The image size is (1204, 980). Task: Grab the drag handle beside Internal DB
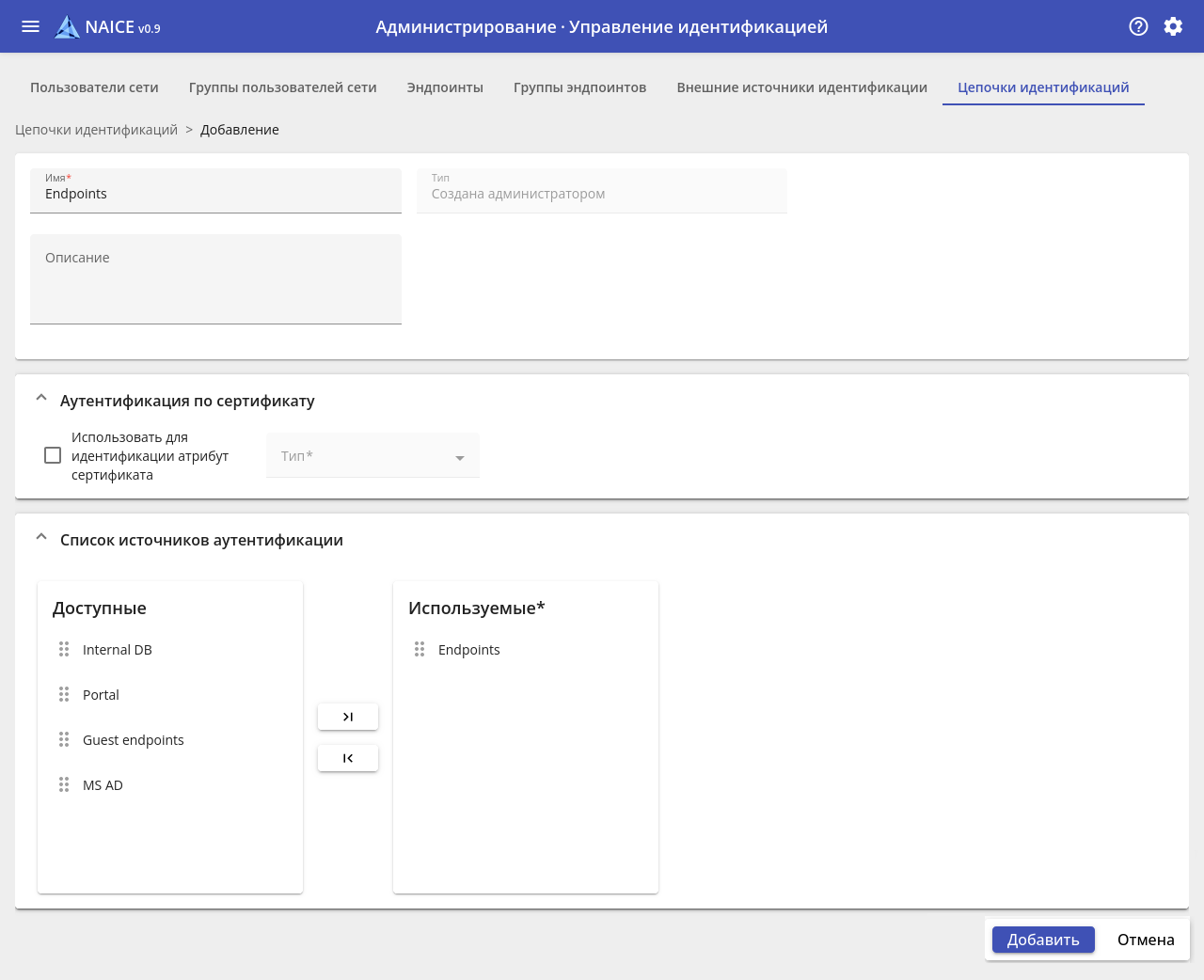pyautogui.click(x=64, y=650)
